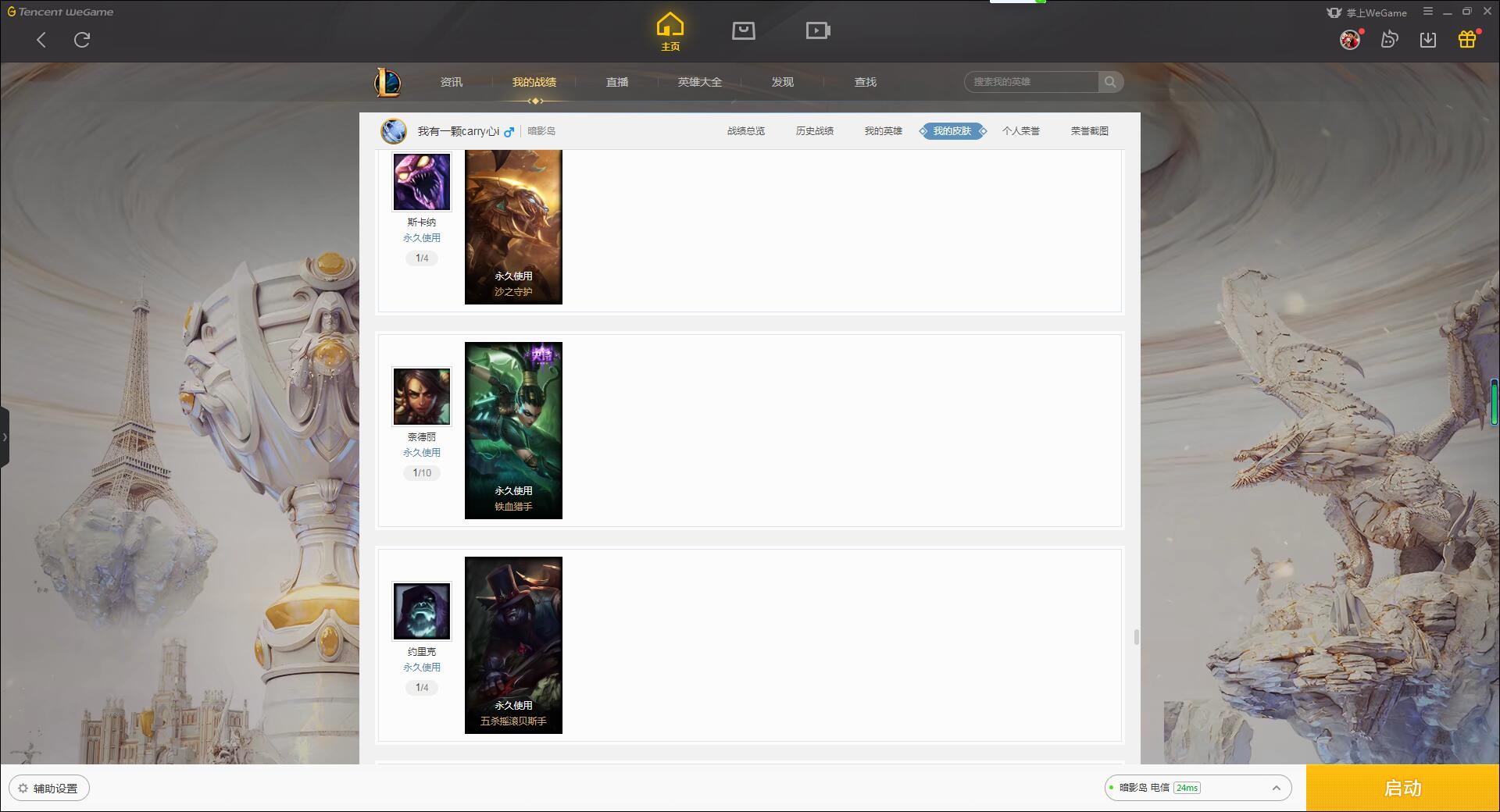Viewport: 1500px width, 812px height.
Task: Click 沙之守护 skin card
Action: [x=513, y=227]
